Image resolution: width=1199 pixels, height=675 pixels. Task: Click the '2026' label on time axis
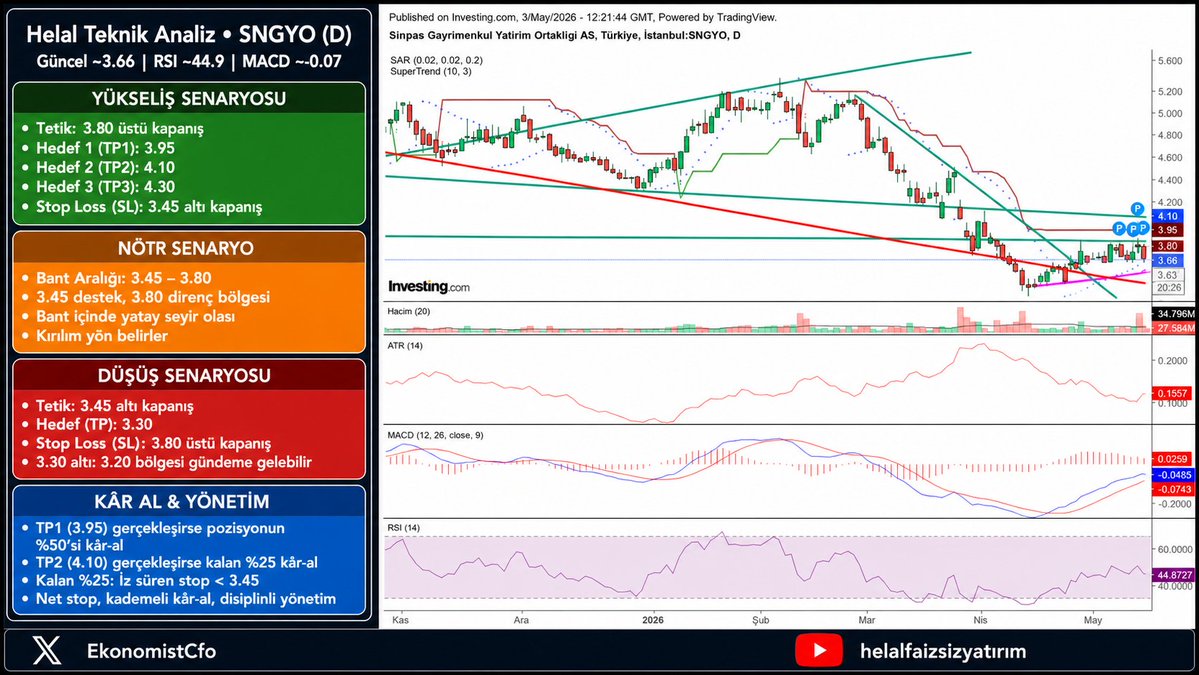tap(653, 620)
